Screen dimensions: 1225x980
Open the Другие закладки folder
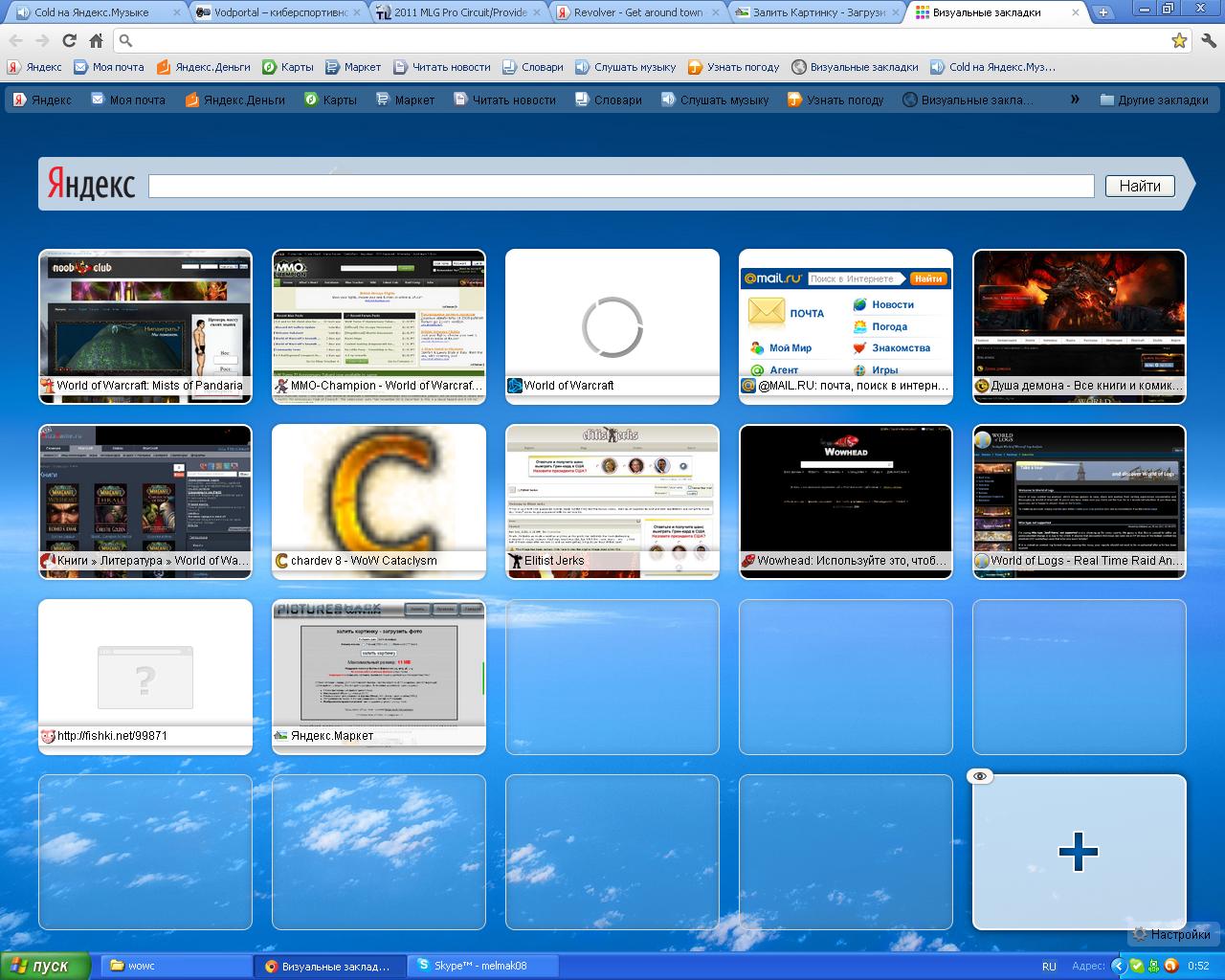pyautogui.click(x=1153, y=100)
